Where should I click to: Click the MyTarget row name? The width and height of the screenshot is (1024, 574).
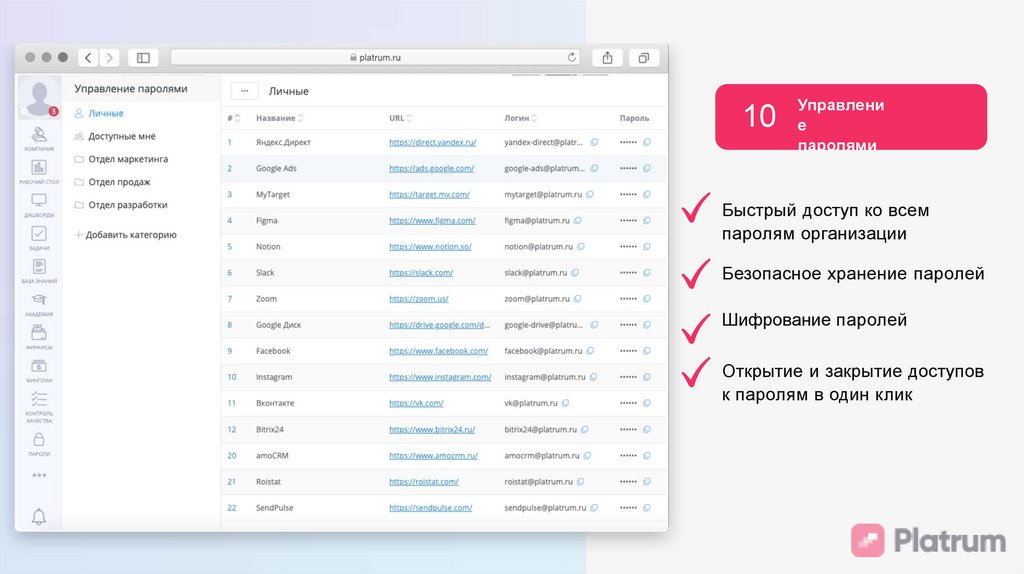point(272,195)
